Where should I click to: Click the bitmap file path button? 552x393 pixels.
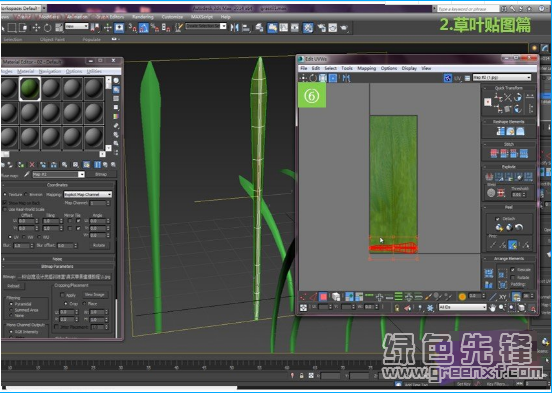point(64,277)
